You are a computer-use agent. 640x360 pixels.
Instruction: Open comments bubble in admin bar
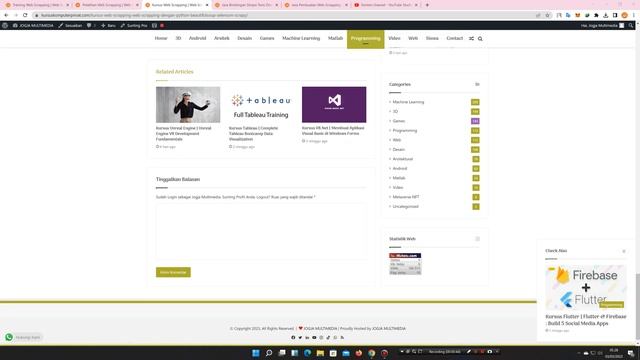click(89, 25)
